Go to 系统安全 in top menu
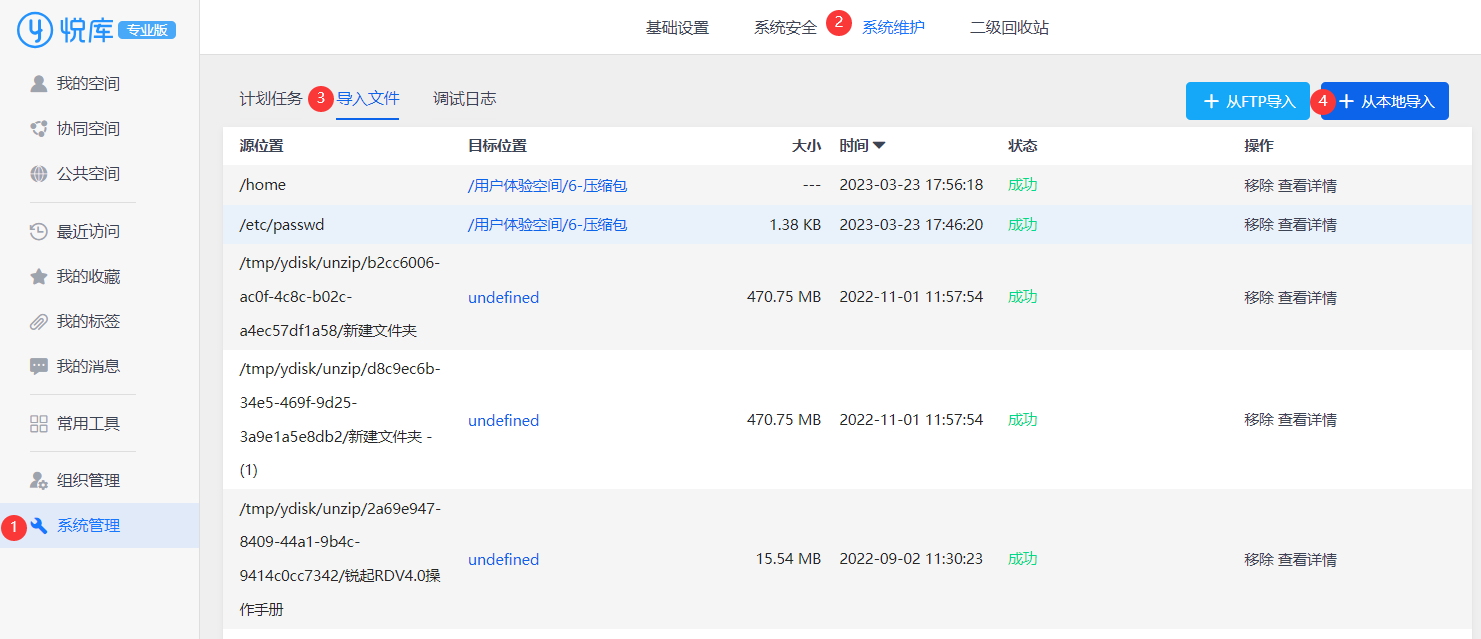Image resolution: width=1481 pixels, height=639 pixels. point(785,28)
